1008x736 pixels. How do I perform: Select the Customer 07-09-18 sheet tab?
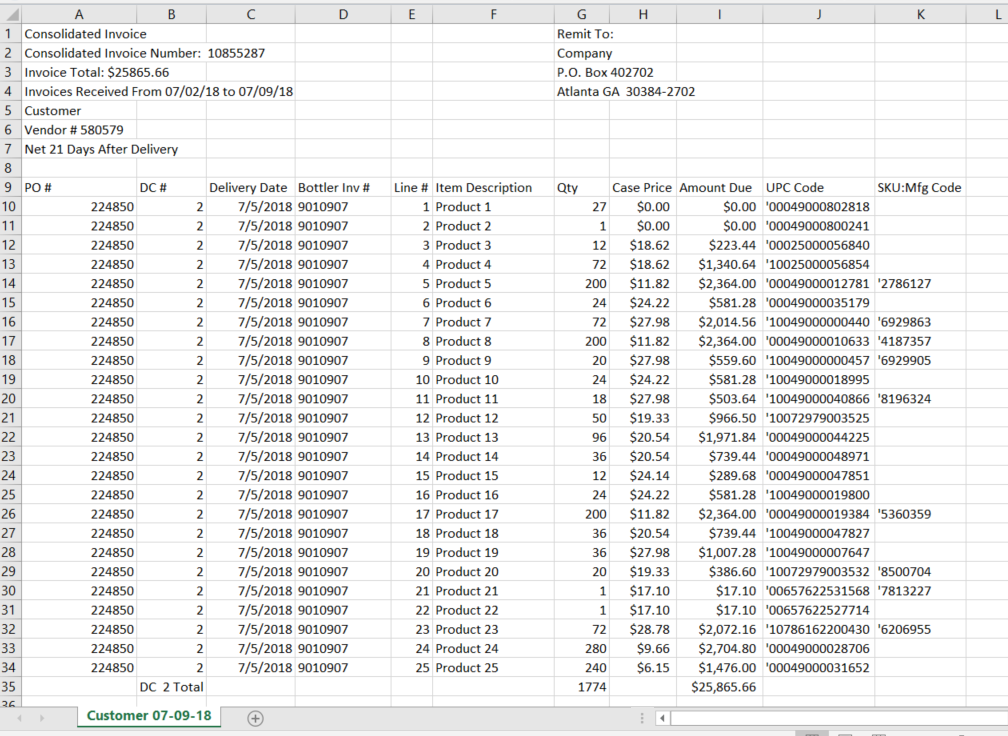[148, 716]
